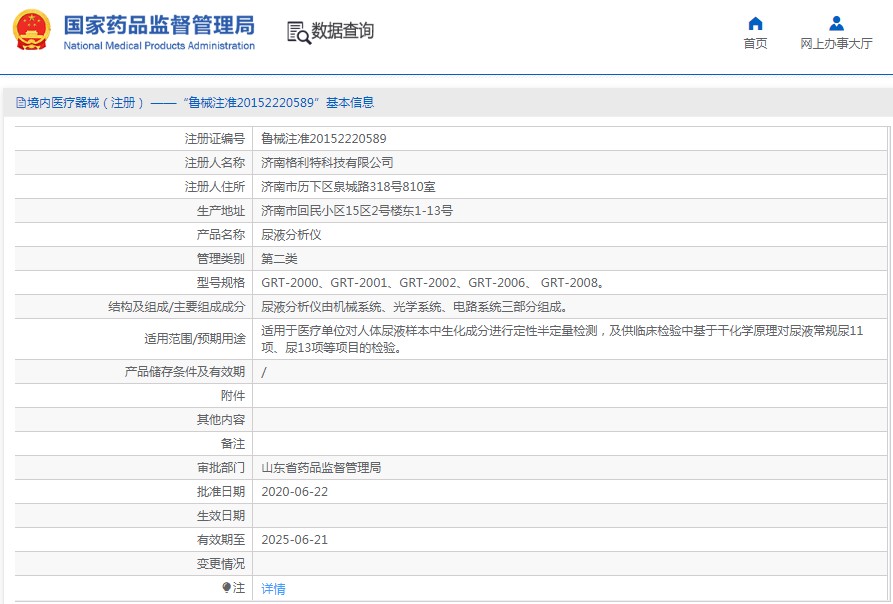Image resolution: width=893 pixels, height=604 pixels.
Task: Select management category value 第二类
Action: pos(279,259)
